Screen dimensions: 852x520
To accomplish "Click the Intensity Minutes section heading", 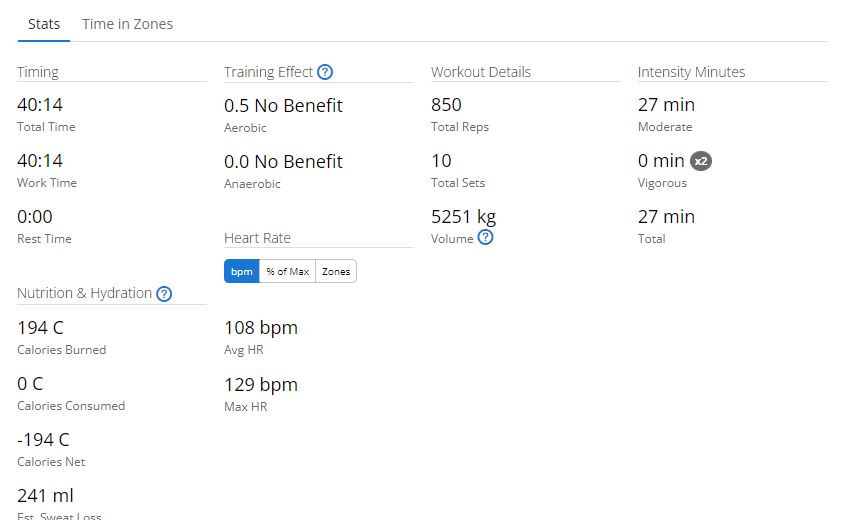I will click(691, 72).
